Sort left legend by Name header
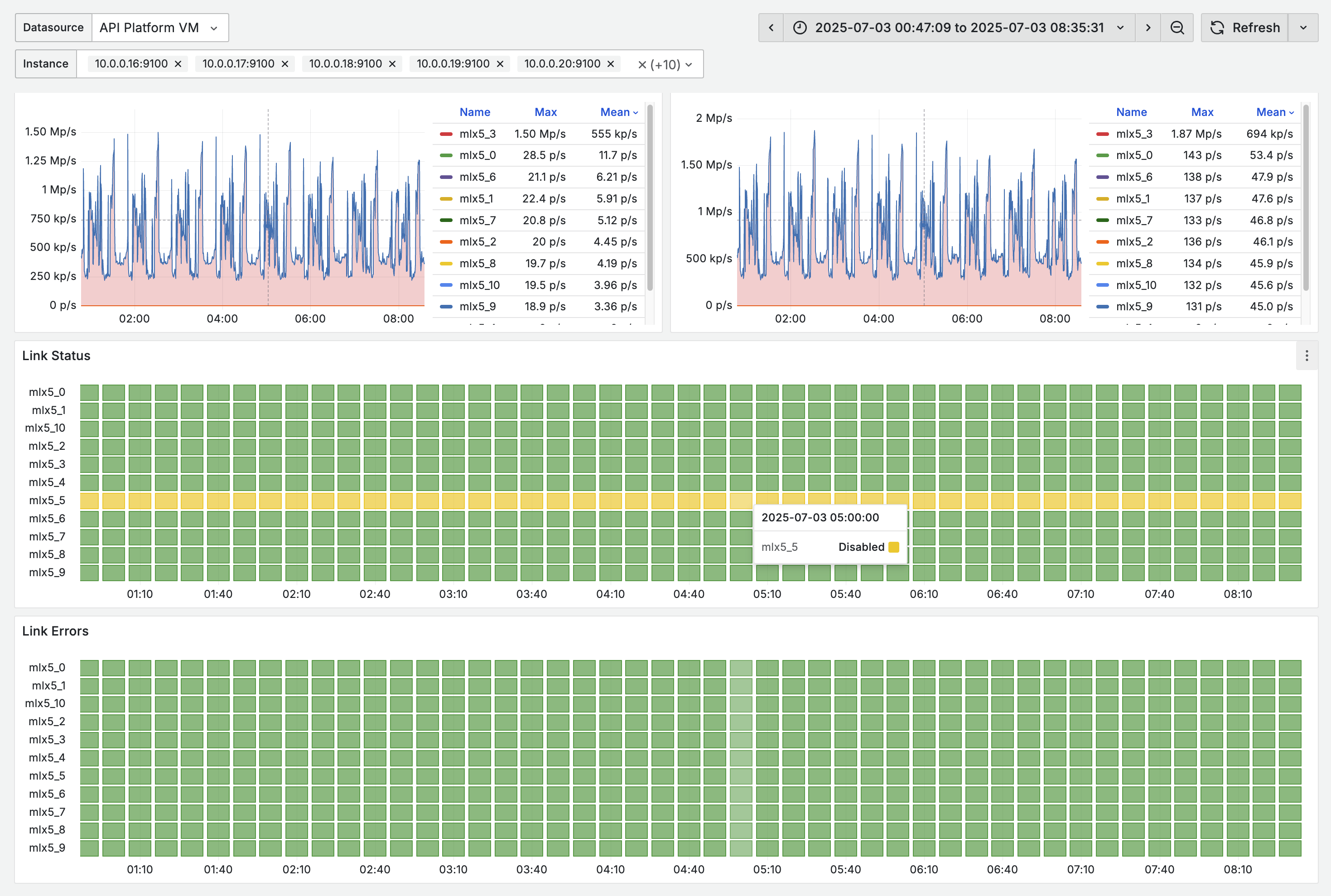This screenshot has width=1331, height=896. [475, 112]
